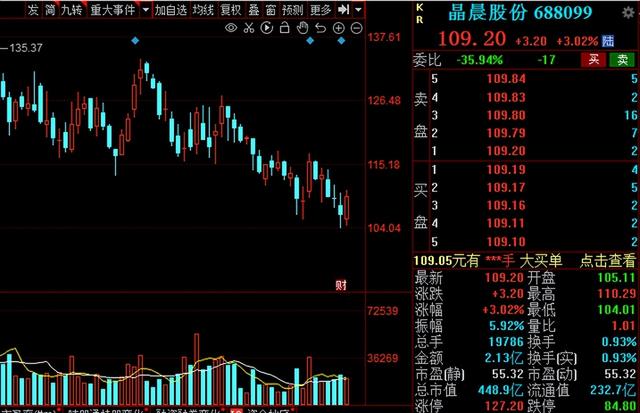This screenshot has width=640, height=413.
Task: Add stock via 加自选 button
Action: pos(171,9)
